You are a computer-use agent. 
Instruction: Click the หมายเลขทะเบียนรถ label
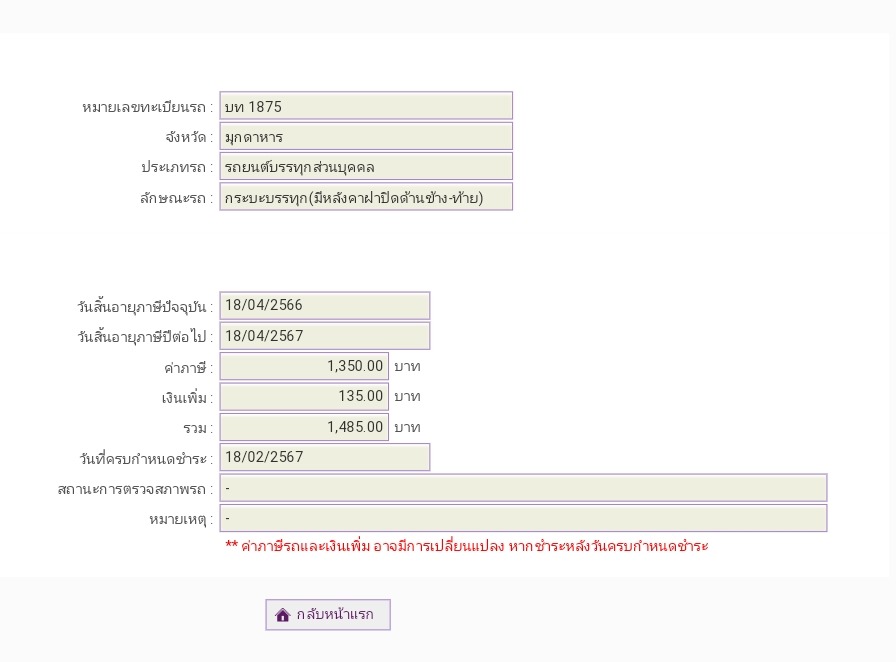click(x=147, y=107)
